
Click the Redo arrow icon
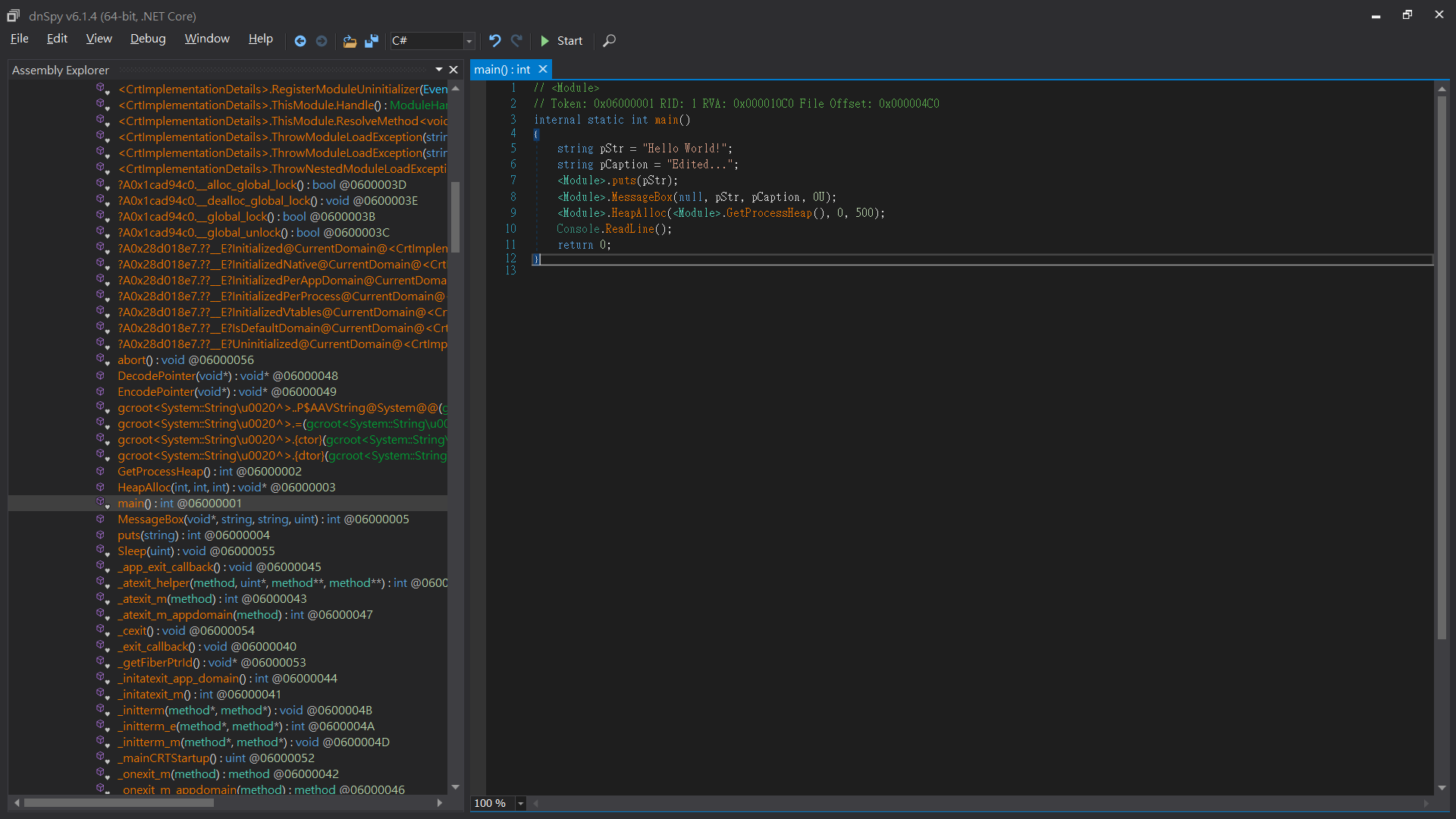click(516, 41)
